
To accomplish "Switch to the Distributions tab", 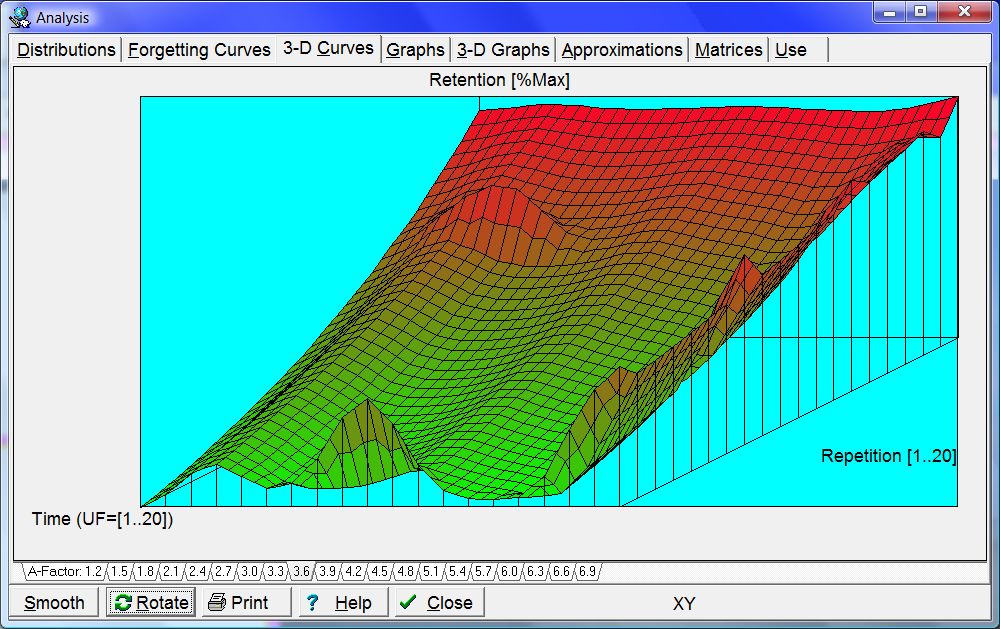I will pyautogui.click(x=66, y=50).
